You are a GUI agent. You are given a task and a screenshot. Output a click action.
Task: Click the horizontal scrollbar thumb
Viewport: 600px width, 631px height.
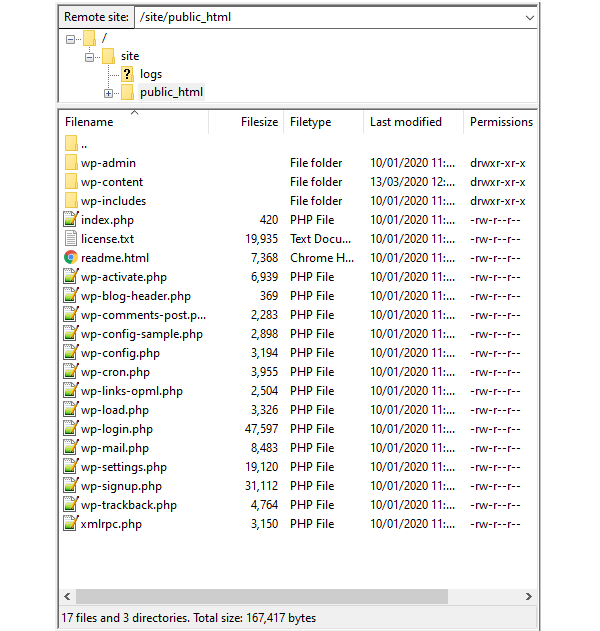pyautogui.click(x=262, y=596)
